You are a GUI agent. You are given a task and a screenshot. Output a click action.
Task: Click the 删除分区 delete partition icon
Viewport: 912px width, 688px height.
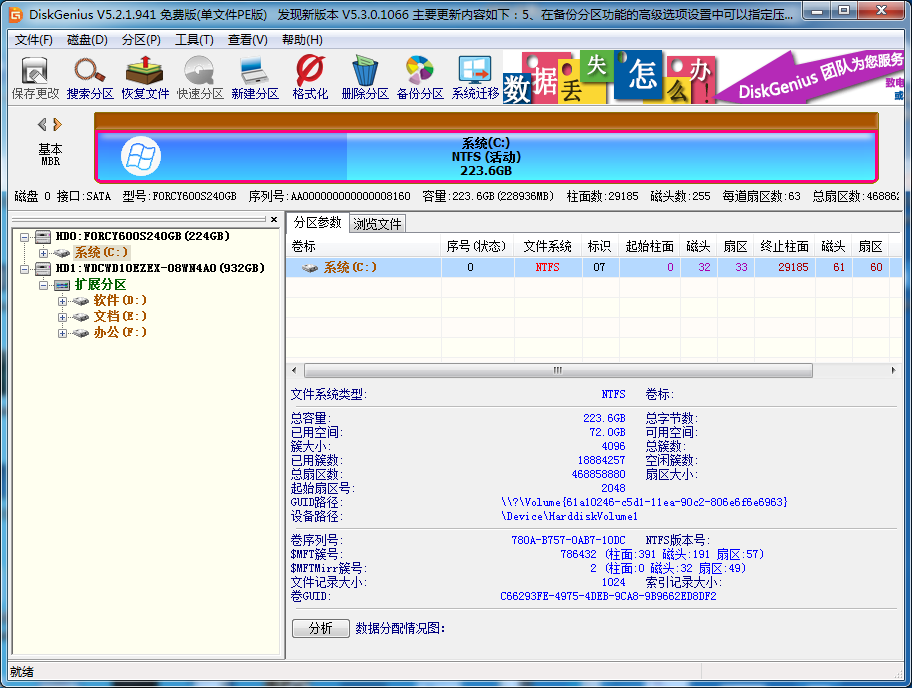point(364,77)
